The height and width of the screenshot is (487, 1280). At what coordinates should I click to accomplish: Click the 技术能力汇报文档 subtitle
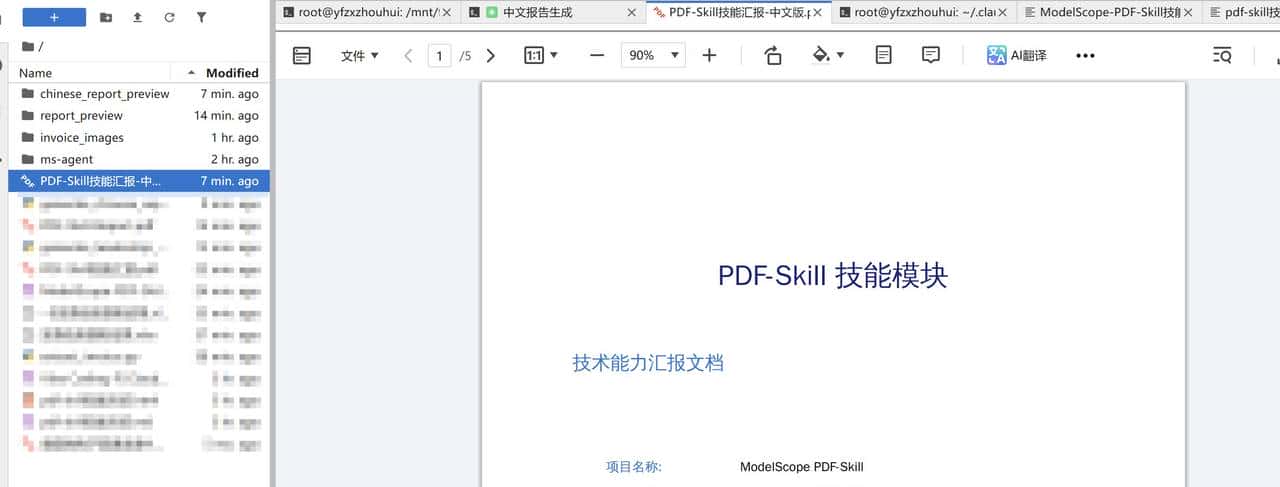coord(648,362)
